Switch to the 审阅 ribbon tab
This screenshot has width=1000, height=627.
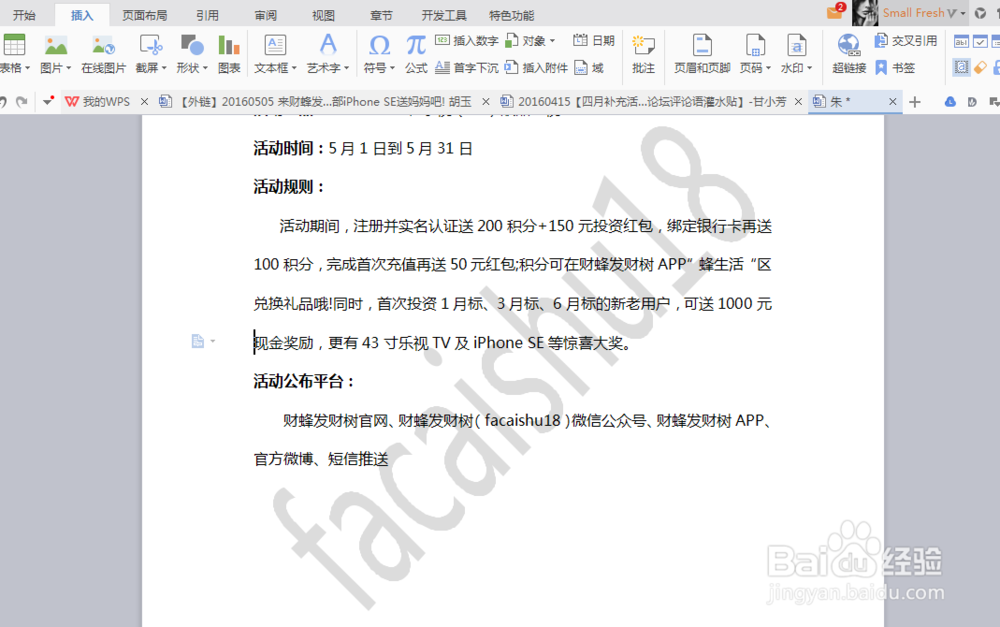coord(265,15)
